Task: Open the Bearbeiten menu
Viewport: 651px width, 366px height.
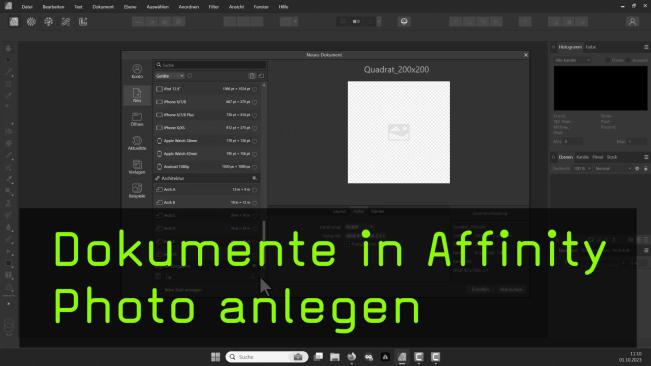Action: coord(53,7)
